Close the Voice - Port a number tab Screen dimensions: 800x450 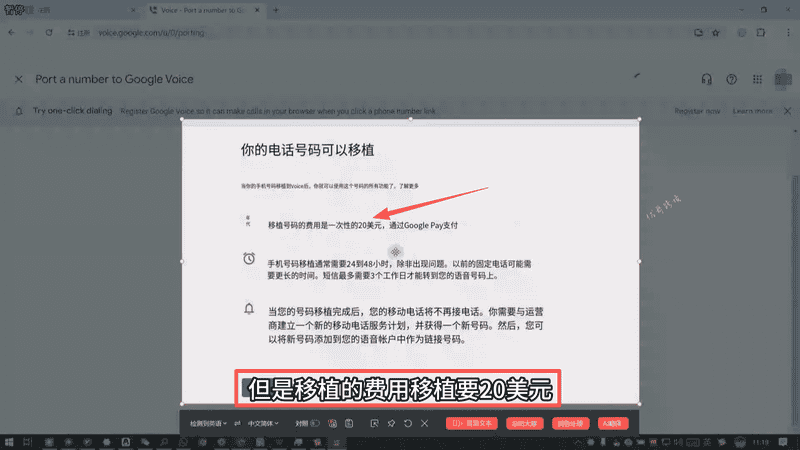pyautogui.click(x=257, y=10)
